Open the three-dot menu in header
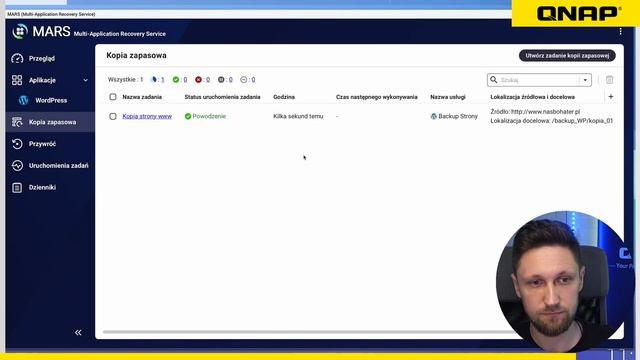The image size is (640, 360). coord(620,31)
